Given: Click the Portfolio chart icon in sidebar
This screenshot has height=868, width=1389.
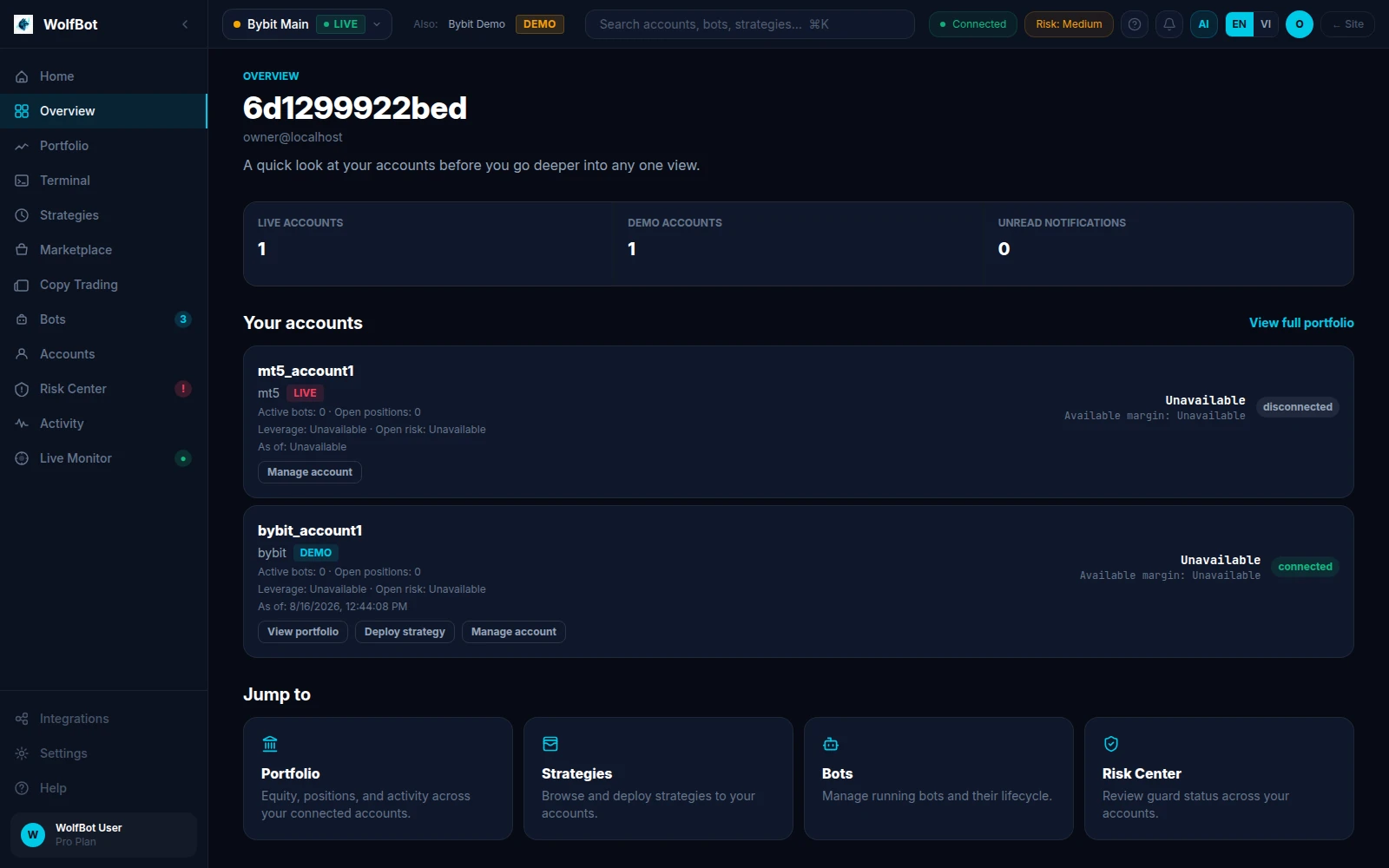Looking at the screenshot, I should pos(22,146).
